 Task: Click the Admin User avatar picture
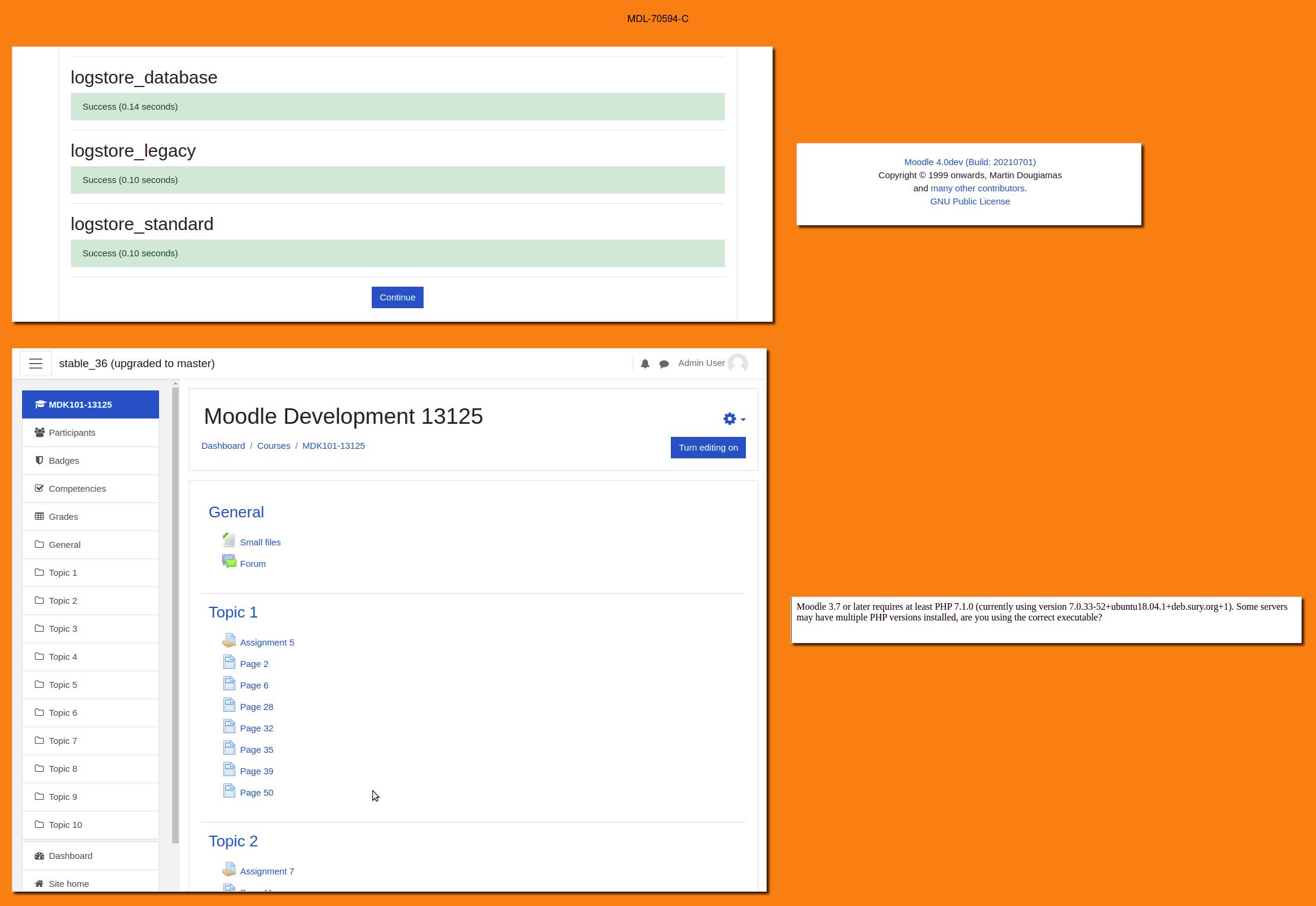pos(738,364)
